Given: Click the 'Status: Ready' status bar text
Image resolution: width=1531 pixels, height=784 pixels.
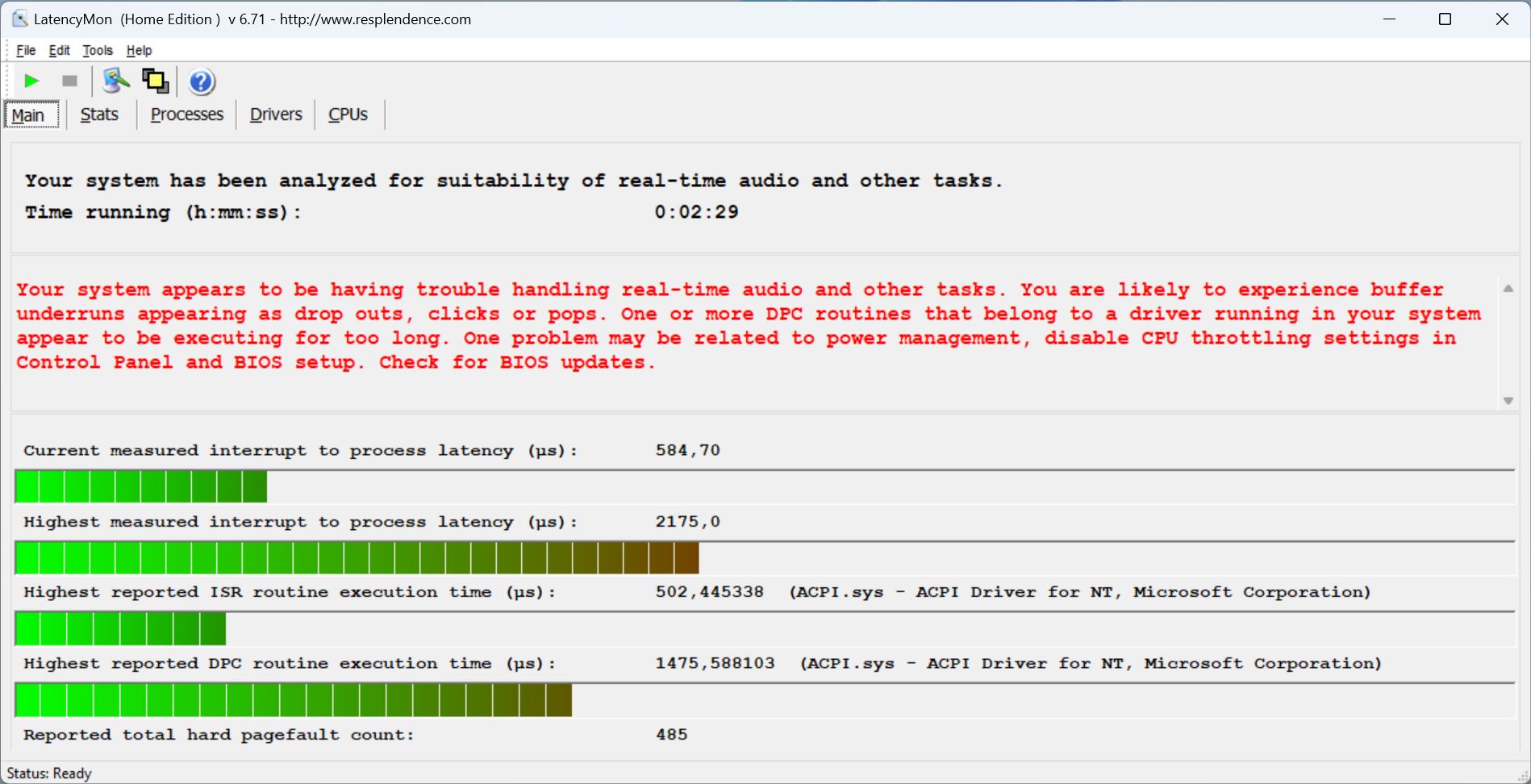Looking at the screenshot, I should pos(49,774).
